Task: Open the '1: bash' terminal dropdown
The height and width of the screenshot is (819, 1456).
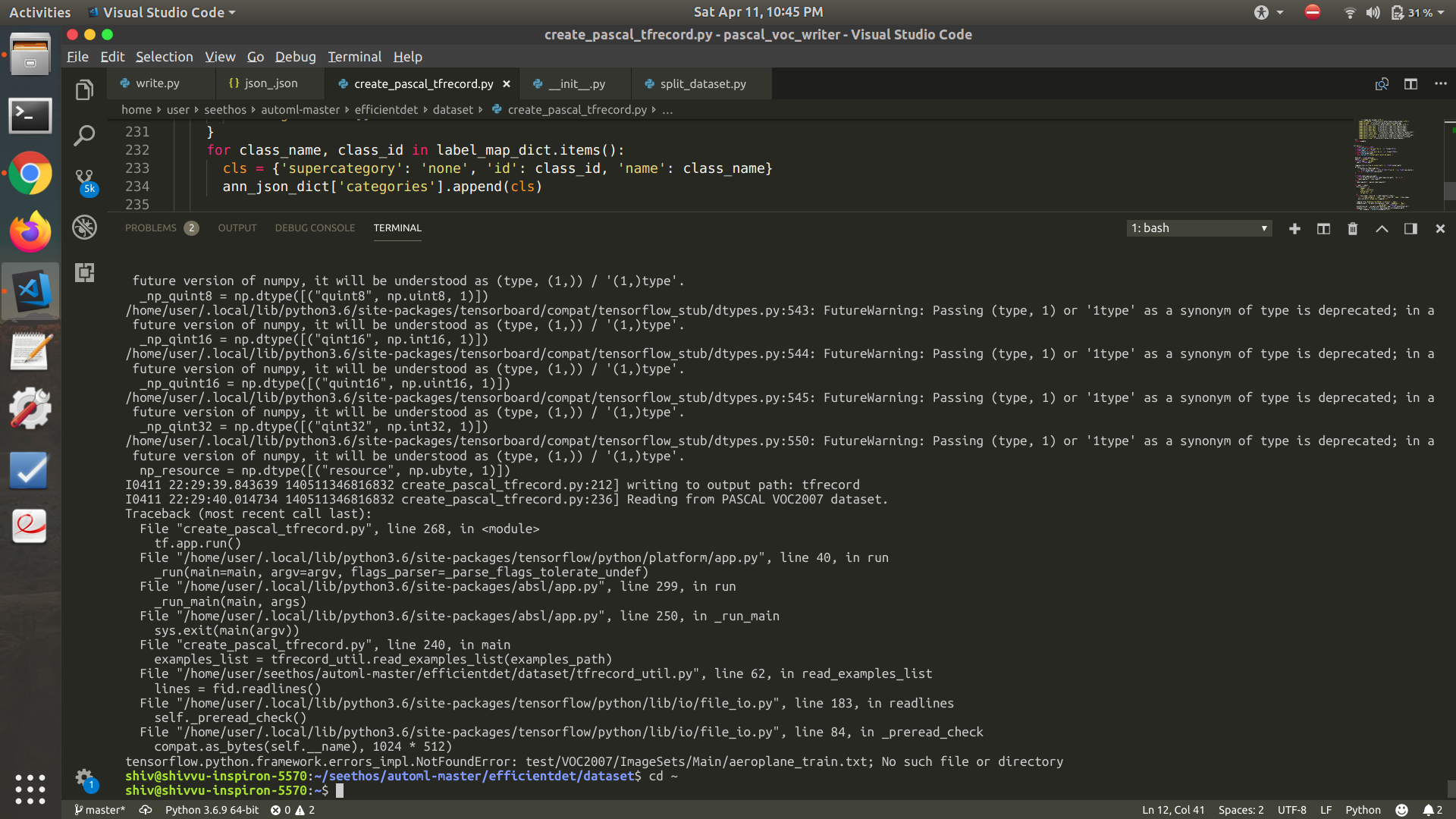Action: pos(1198,227)
